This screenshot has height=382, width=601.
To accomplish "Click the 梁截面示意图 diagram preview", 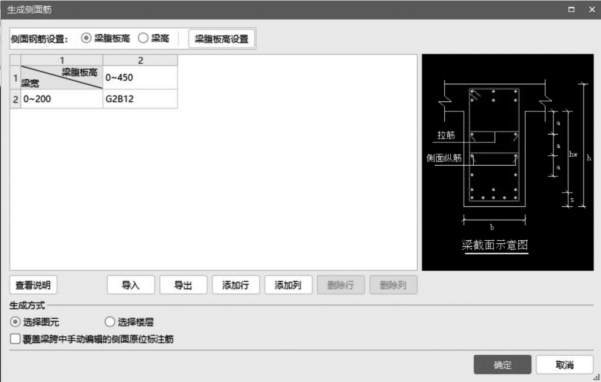I will pyautogui.click(x=507, y=162).
